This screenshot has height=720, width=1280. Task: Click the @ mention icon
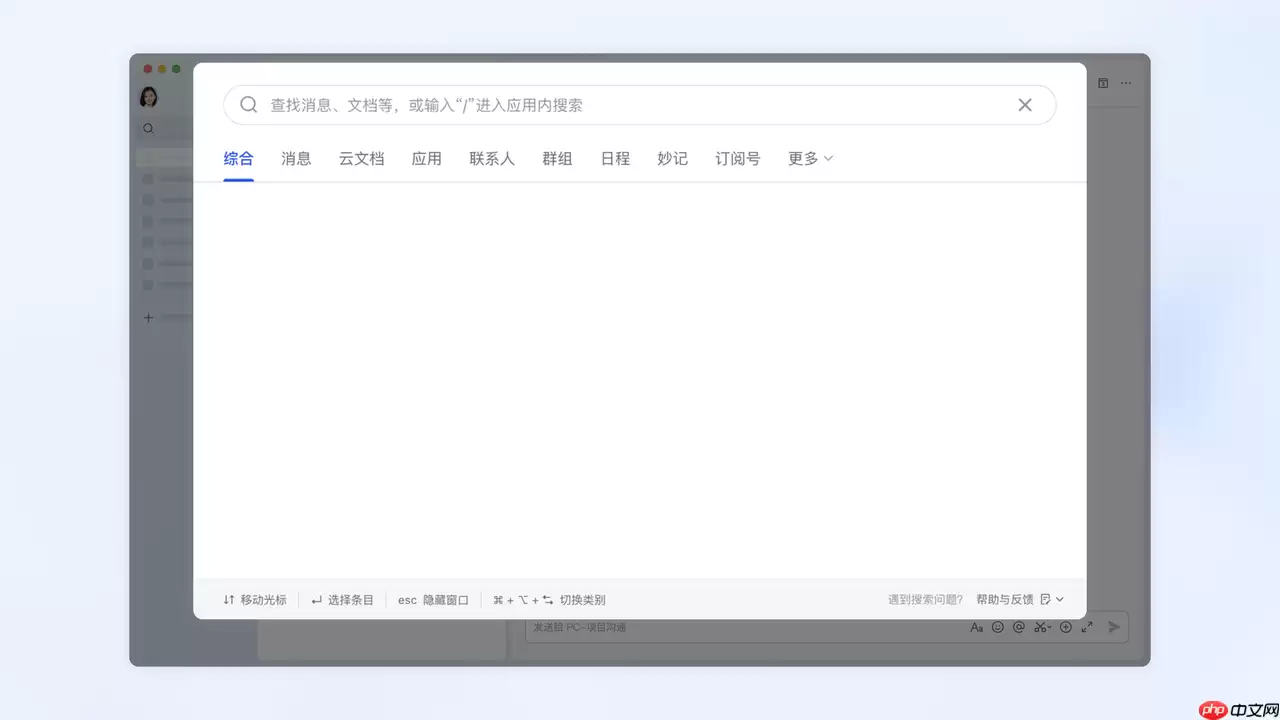click(1019, 627)
